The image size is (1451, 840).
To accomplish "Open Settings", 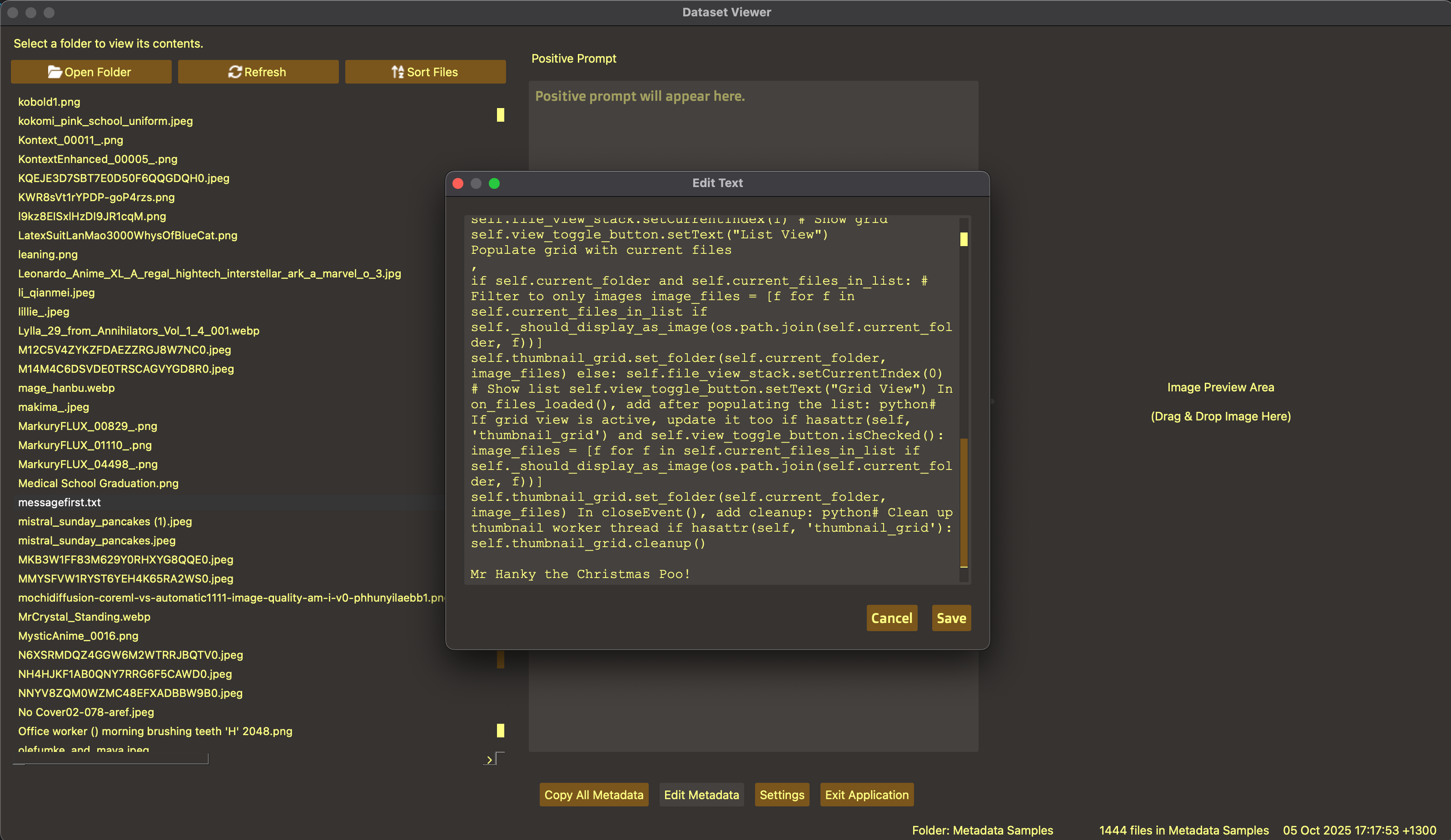I will click(781, 795).
